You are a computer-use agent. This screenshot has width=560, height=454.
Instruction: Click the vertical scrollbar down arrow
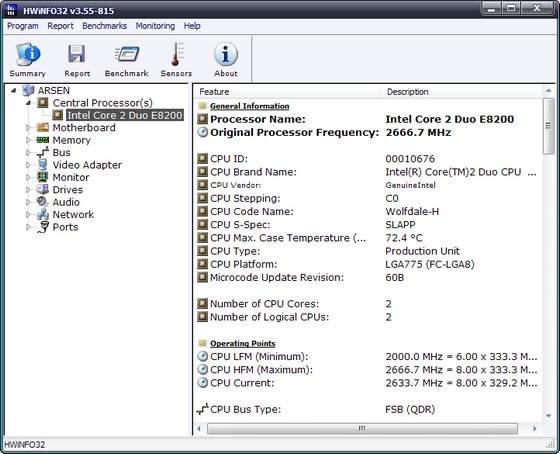click(549, 416)
